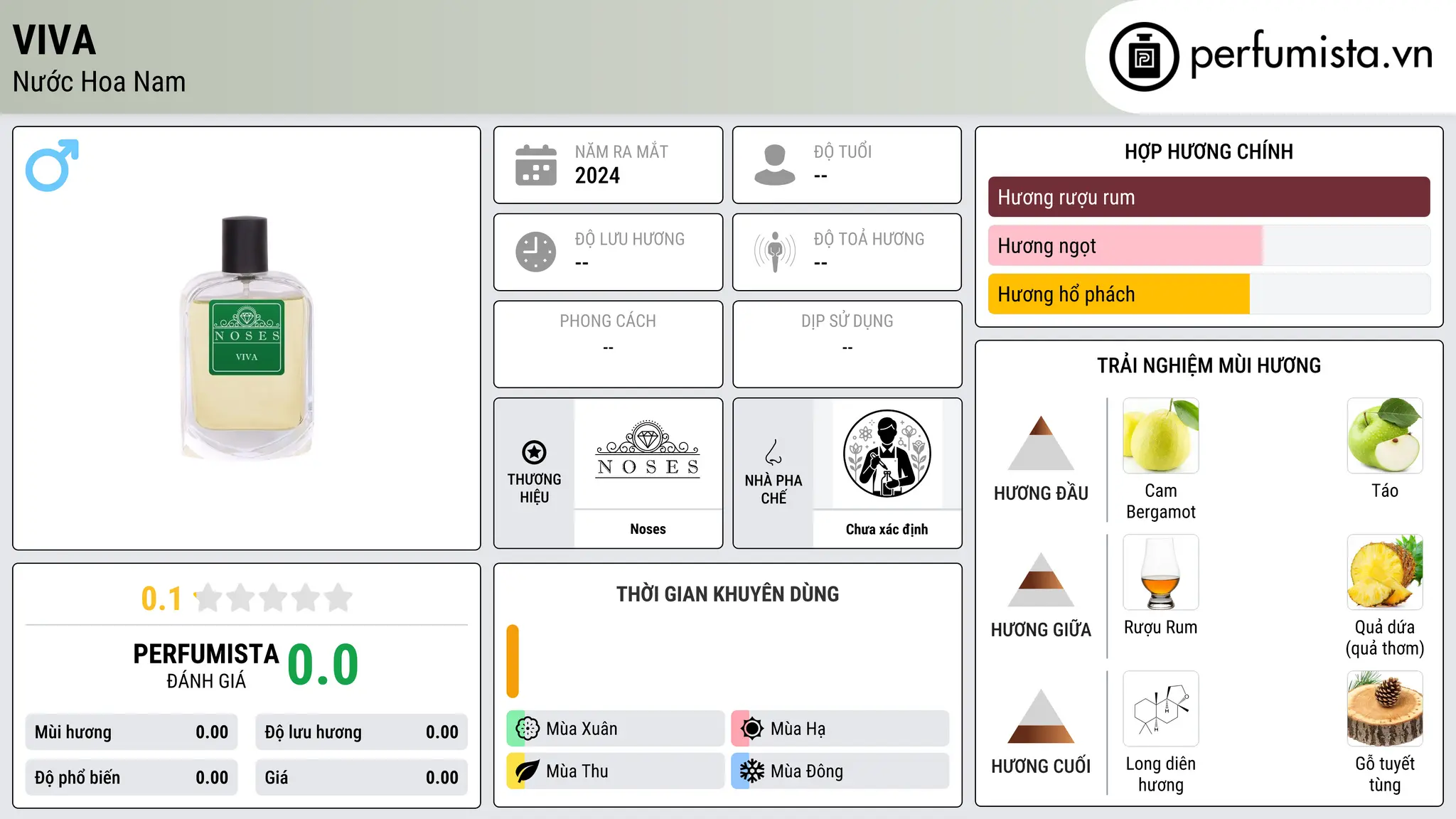Click the person silhouette age icon
Image resolution: width=1456 pixels, height=819 pixels.
(775, 165)
